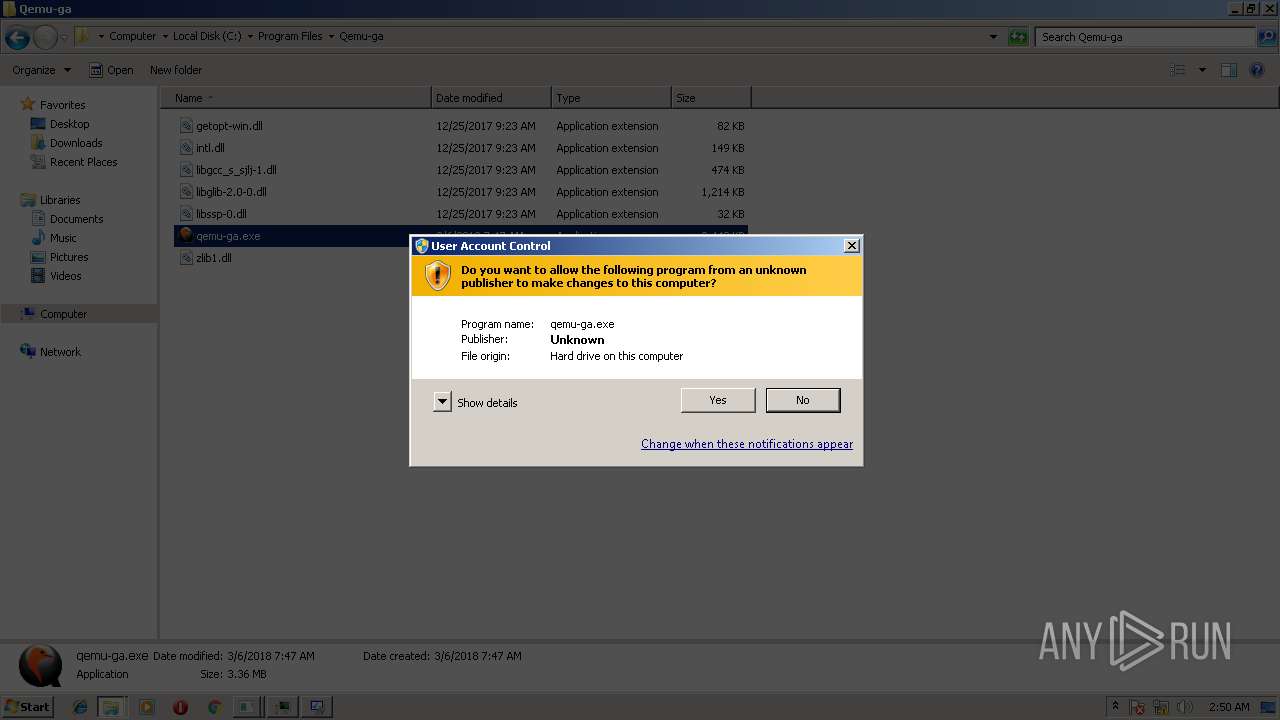Close the User Account Control dialog
Image resolution: width=1280 pixels, height=720 pixels.
(x=852, y=246)
